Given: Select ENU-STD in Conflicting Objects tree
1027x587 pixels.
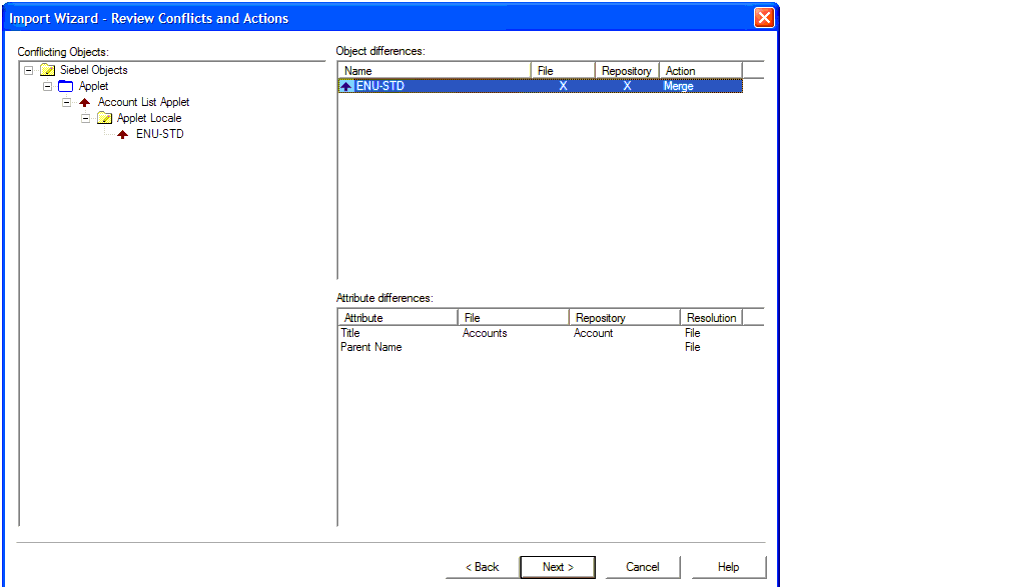Looking at the screenshot, I should 160,134.
